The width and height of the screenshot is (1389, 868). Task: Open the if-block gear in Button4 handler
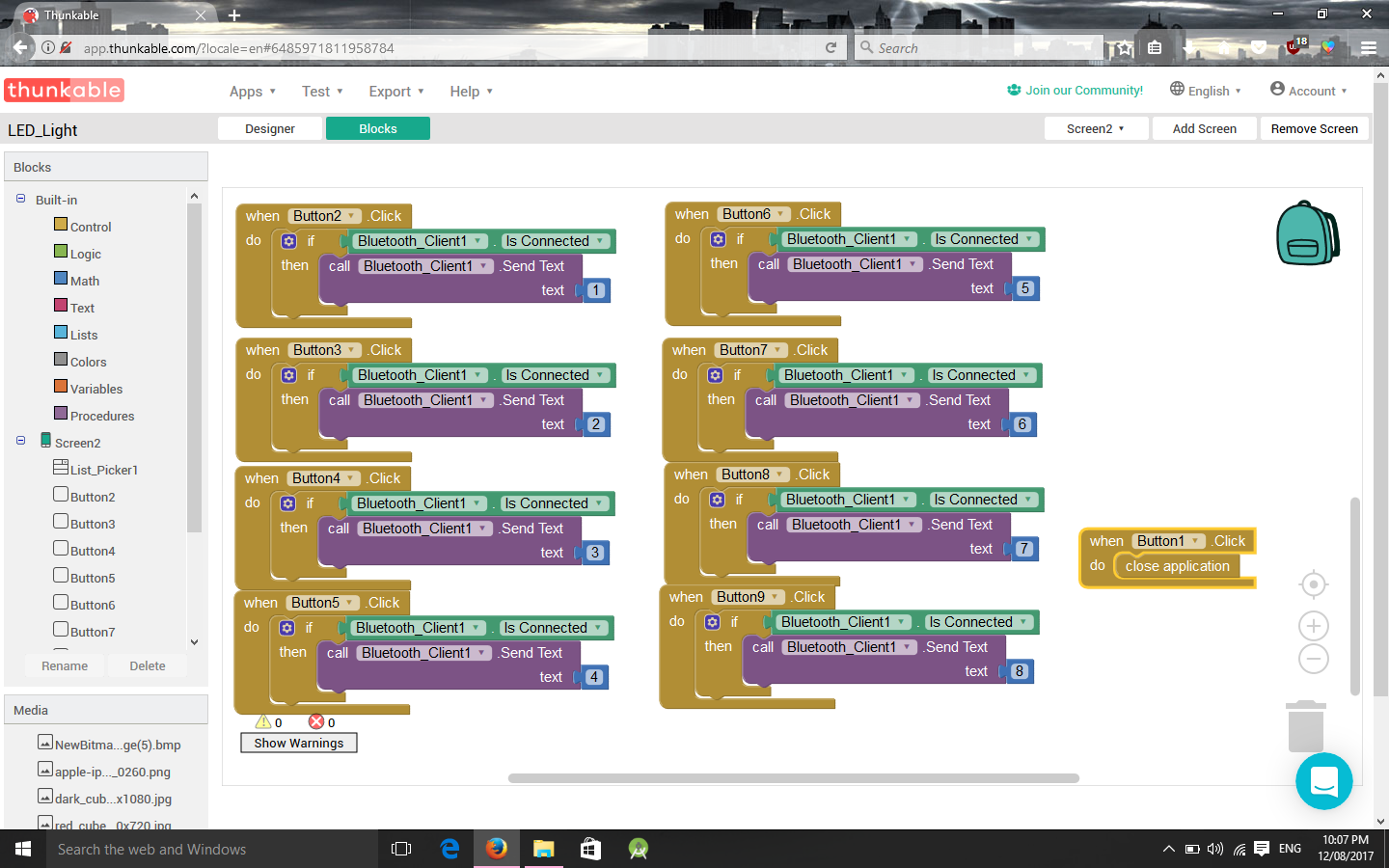pyautogui.click(x=287, y=503)
